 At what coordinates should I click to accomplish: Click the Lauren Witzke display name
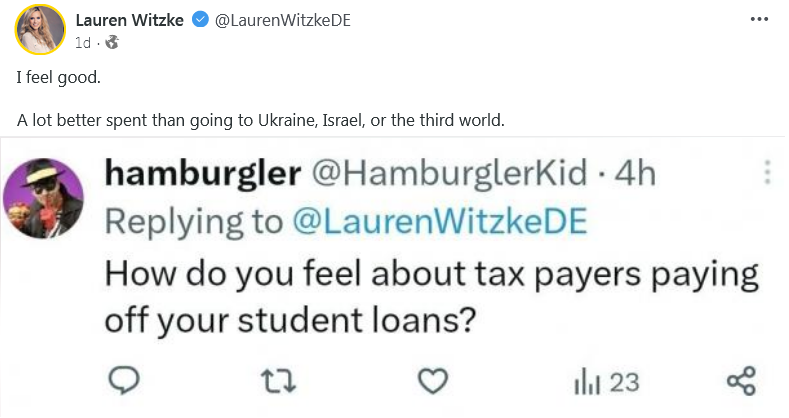129,20
